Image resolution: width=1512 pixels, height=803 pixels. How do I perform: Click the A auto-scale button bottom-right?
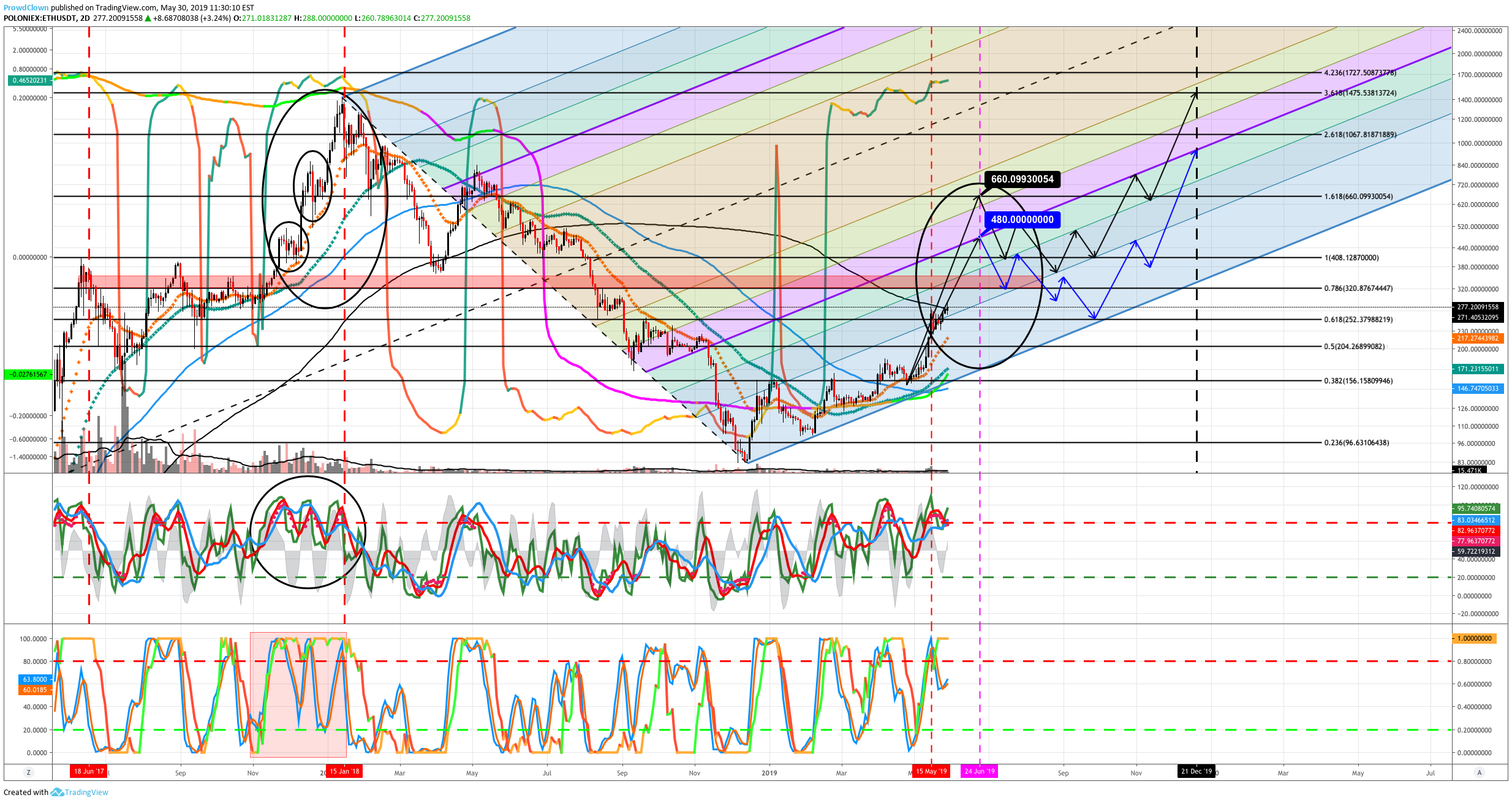(1480, 772)
